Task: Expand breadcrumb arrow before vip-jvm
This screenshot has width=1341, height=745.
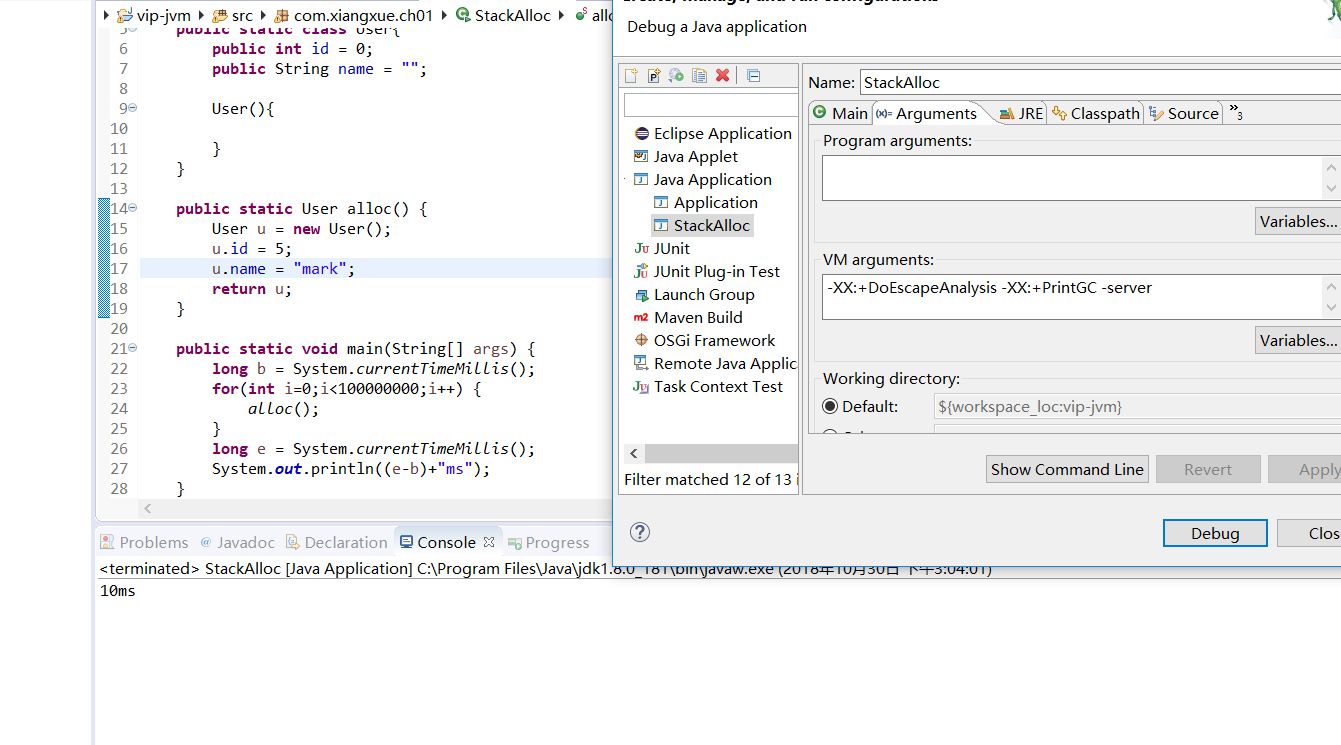Action: coord(107,15)
